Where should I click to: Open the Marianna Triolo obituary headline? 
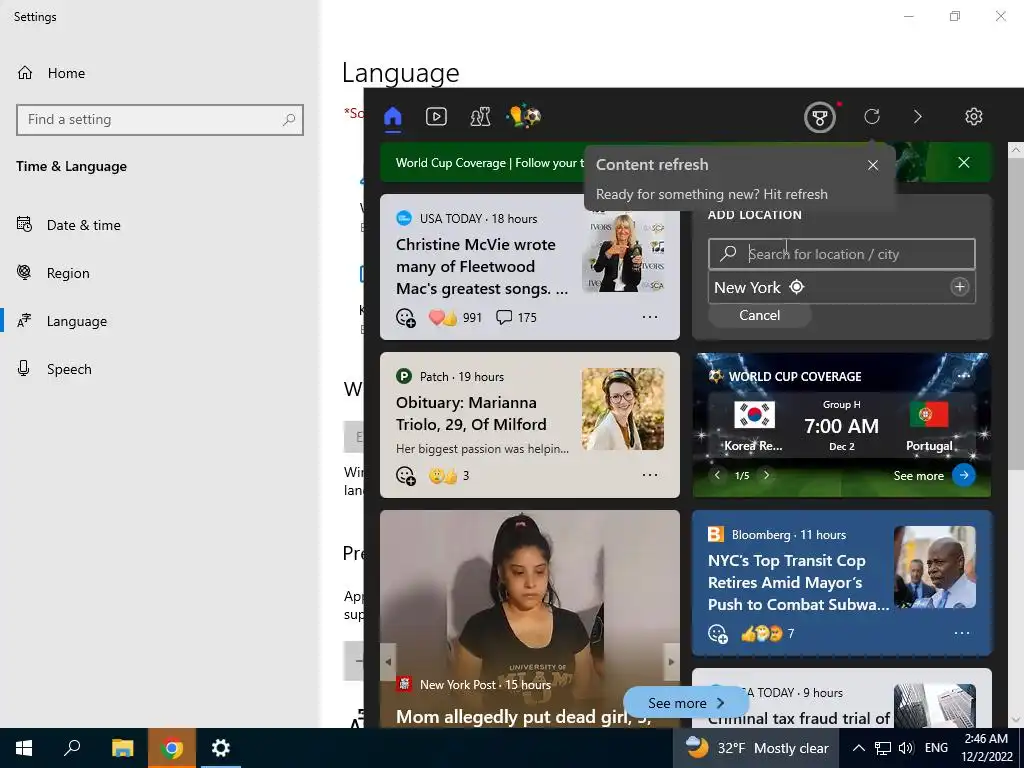pyautogui.click(x=471, y=413)
